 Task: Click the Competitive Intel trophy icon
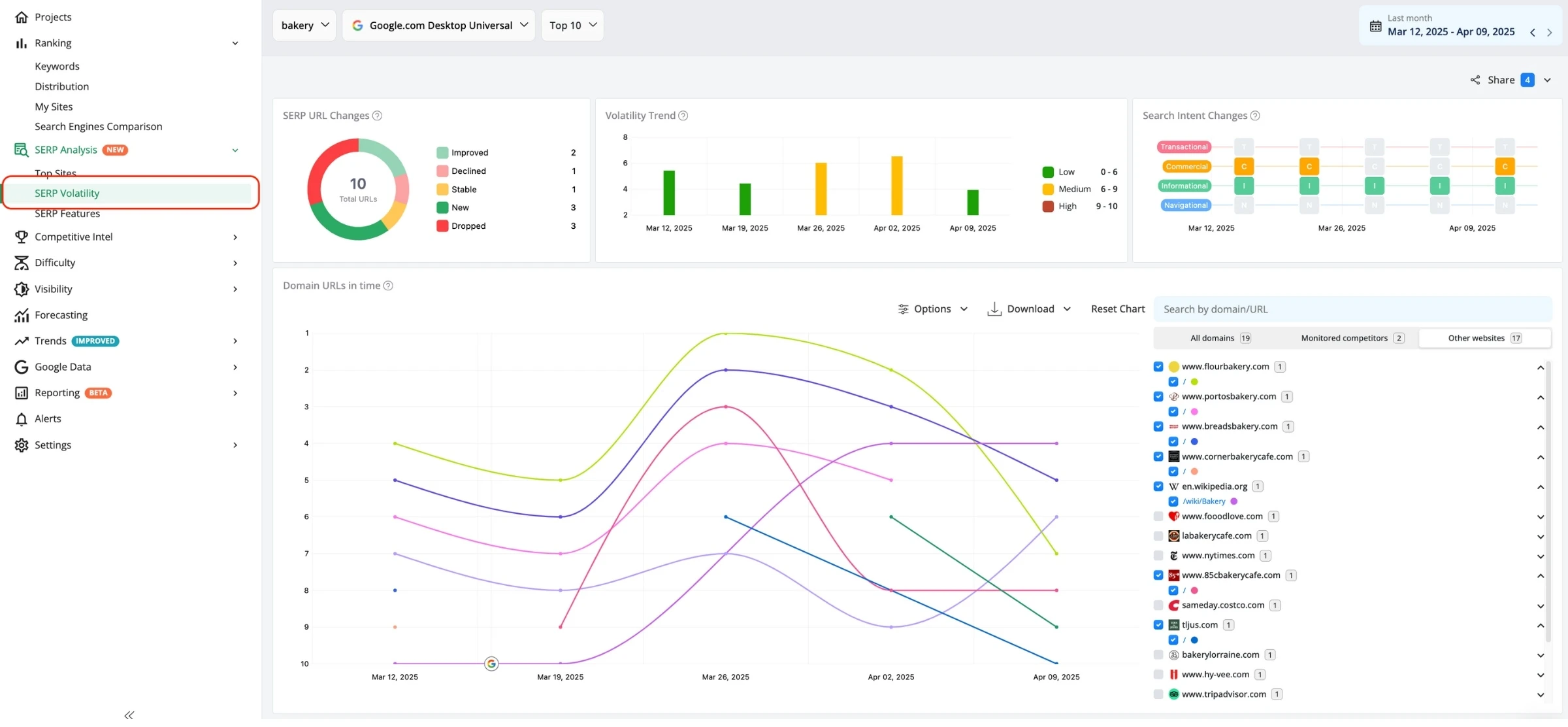coord(21,237)
